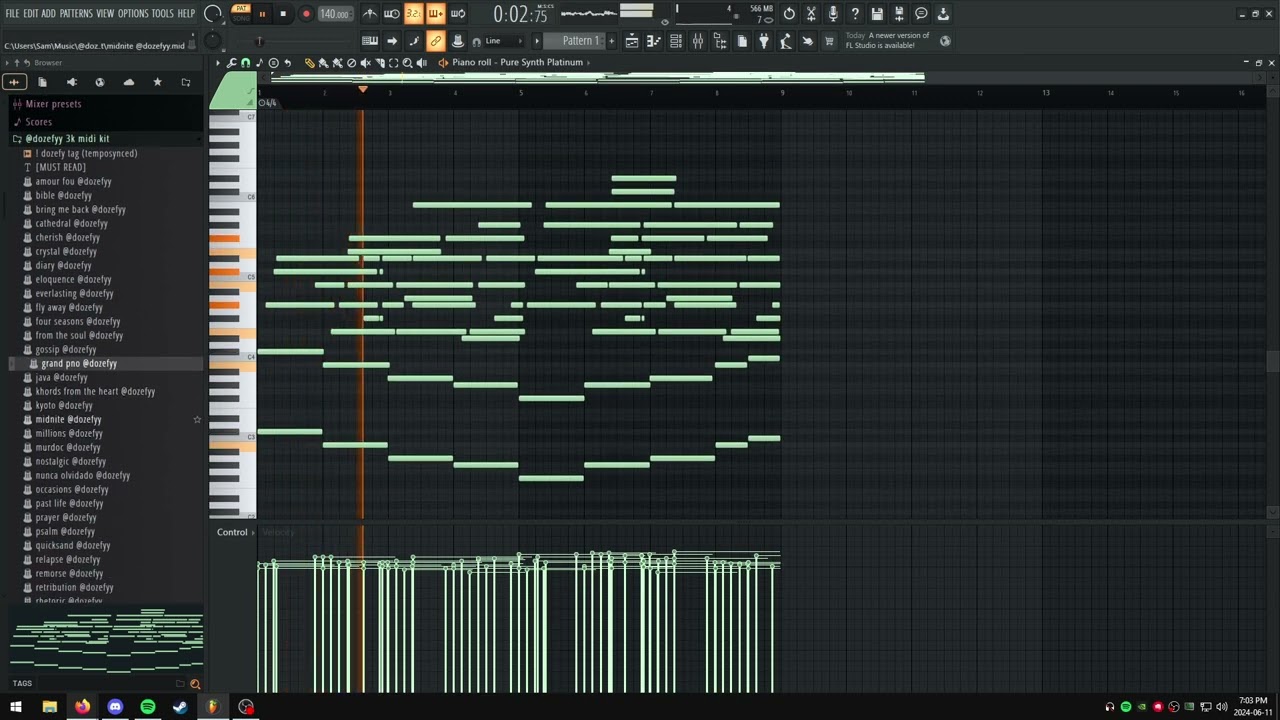The width and height of the screenshot is (1280, 720).
Task: Toggle blend recording overdub
Action: 435,14
